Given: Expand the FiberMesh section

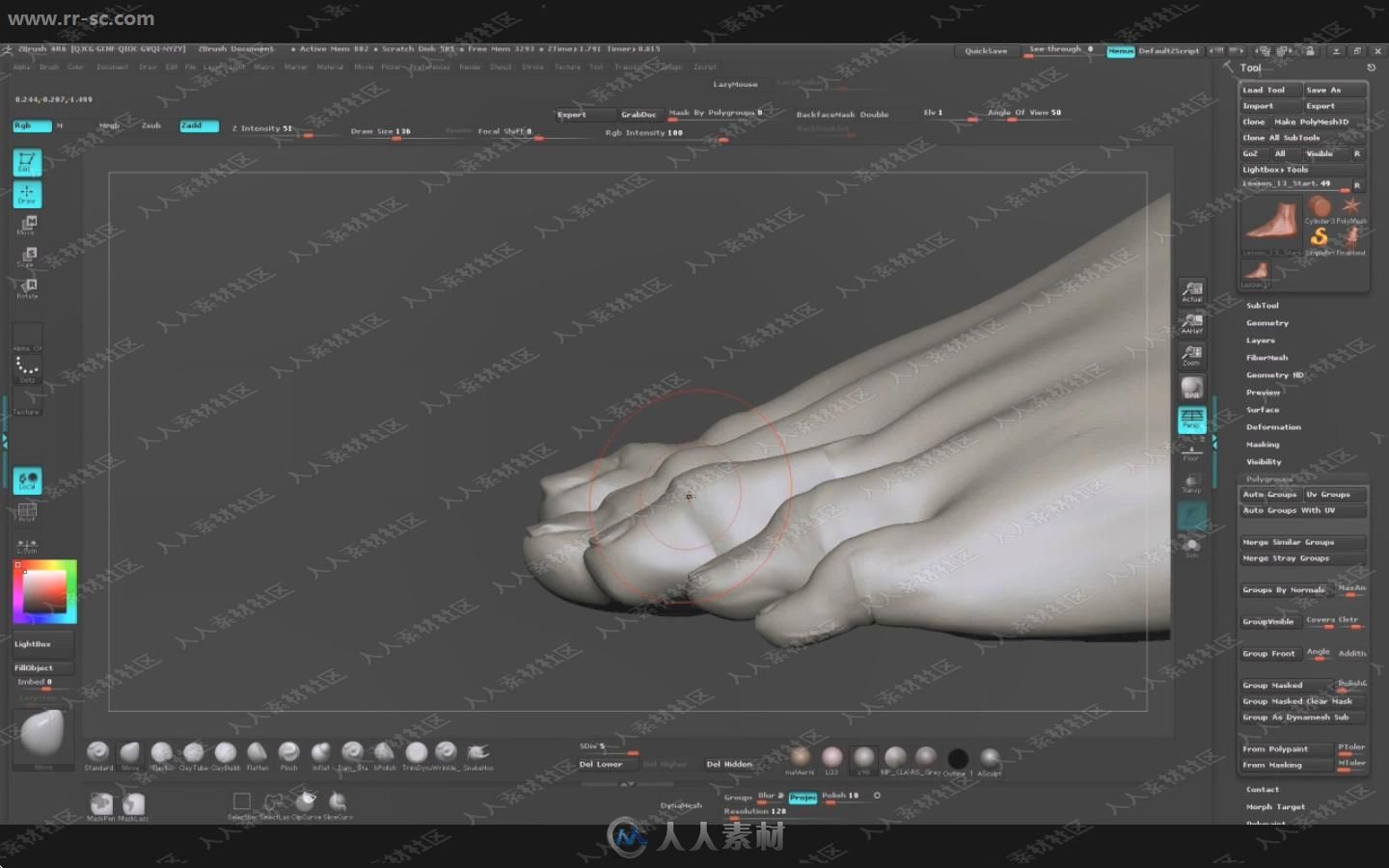Looking at the screenshot, I should 1266,358.
